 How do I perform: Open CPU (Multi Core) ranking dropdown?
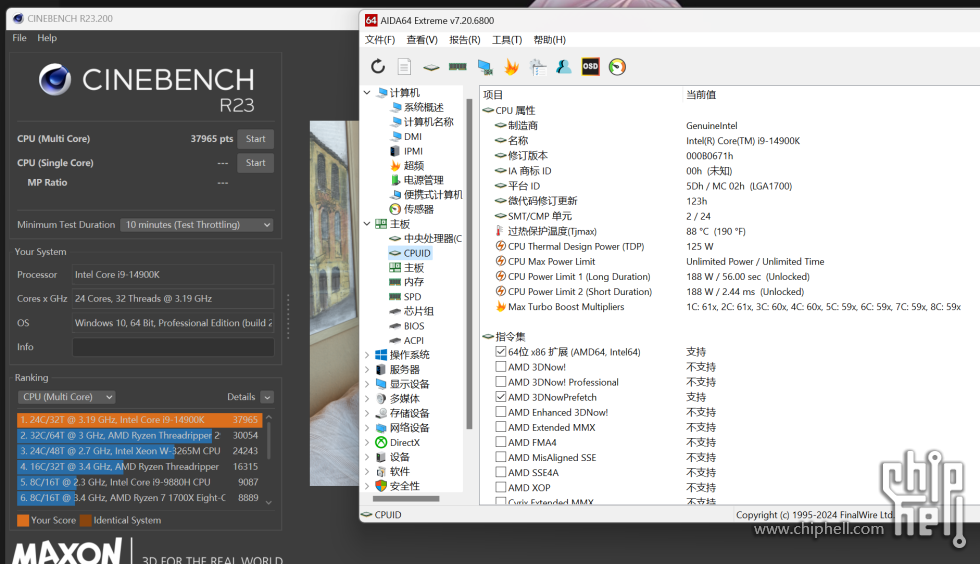pyautogui.click(x=66, y=397)
